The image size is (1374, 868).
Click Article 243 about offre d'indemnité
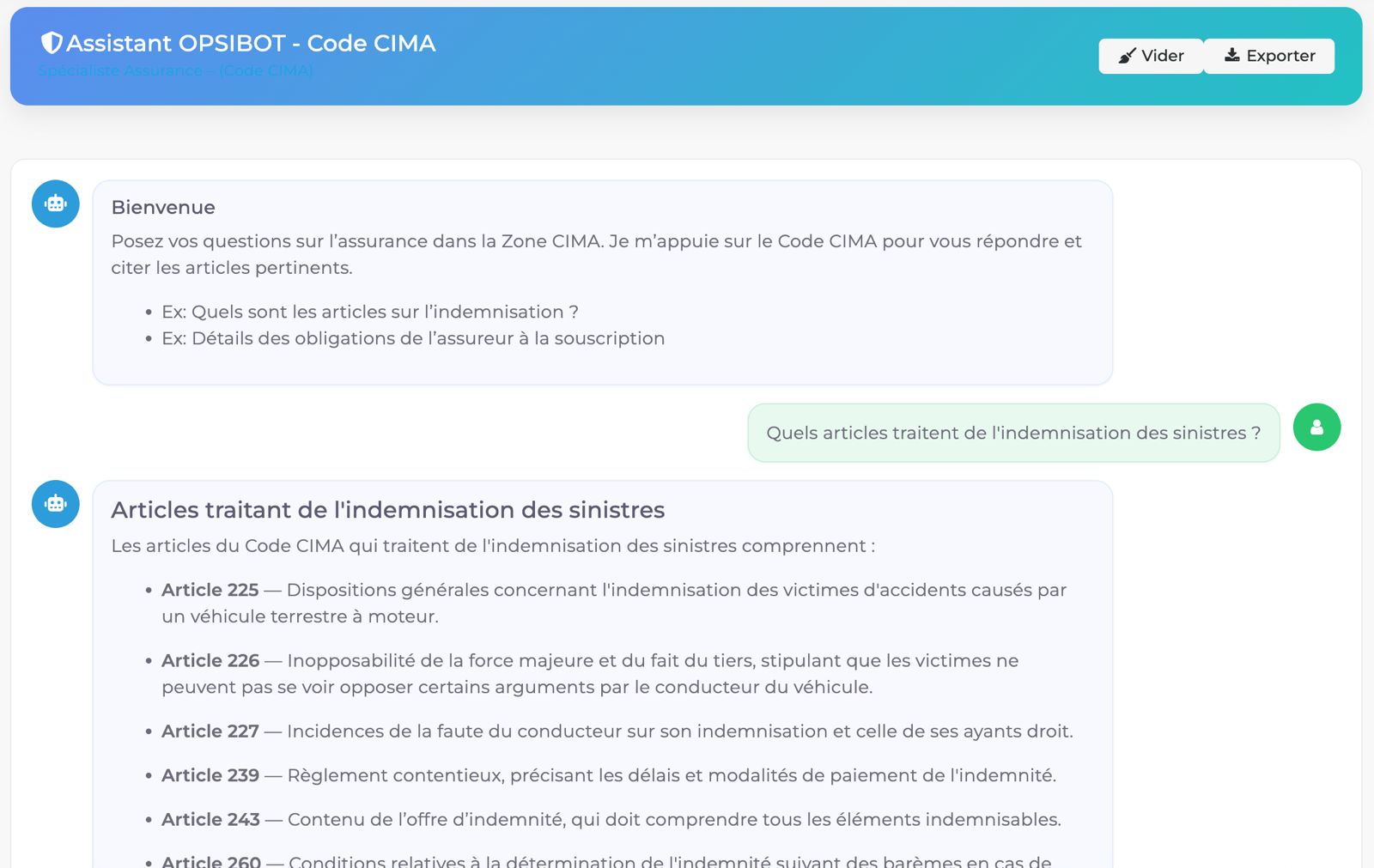click(x=210, y=819)
